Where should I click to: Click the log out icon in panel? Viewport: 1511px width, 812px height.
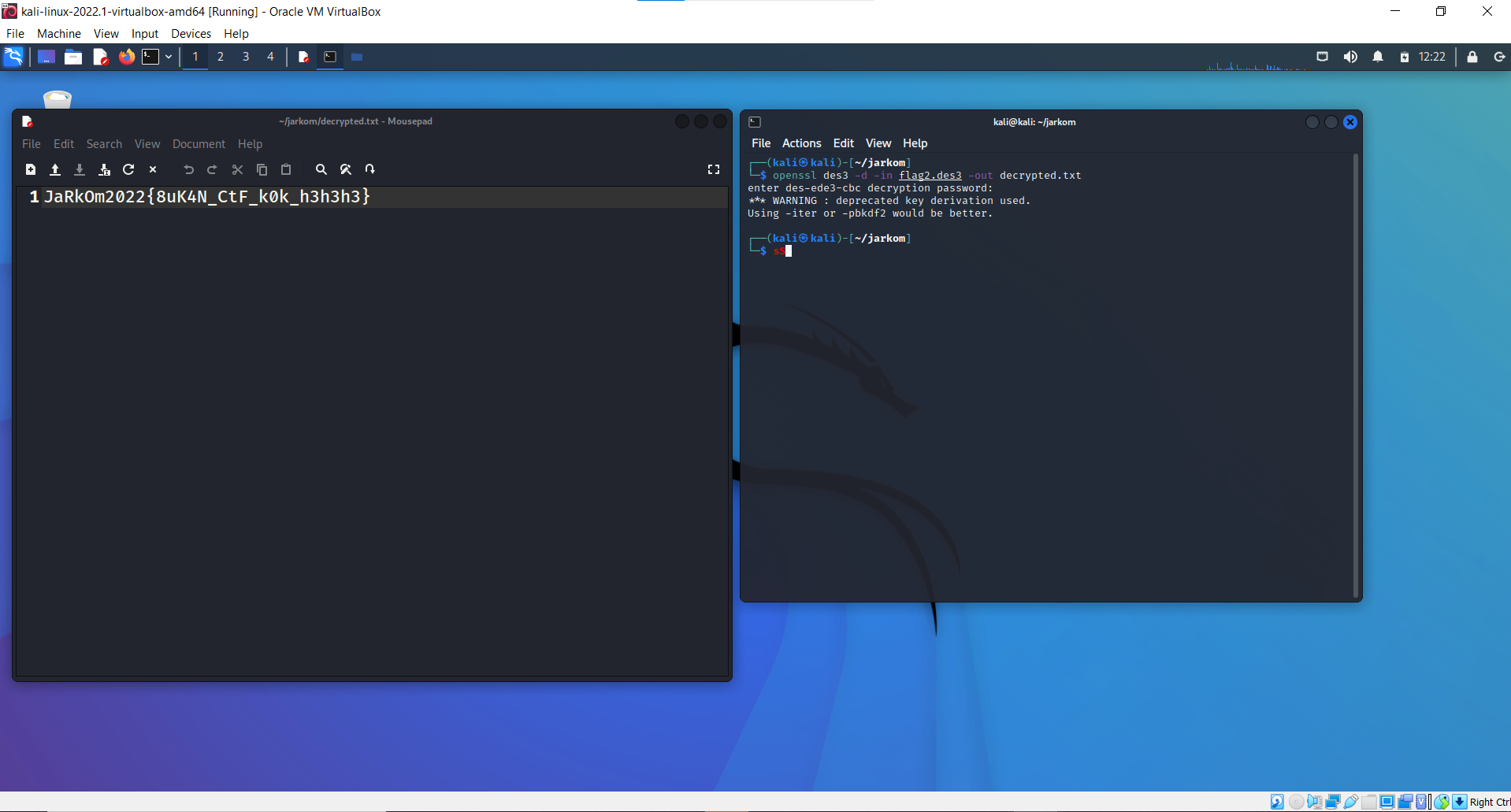click(1499, 57)
